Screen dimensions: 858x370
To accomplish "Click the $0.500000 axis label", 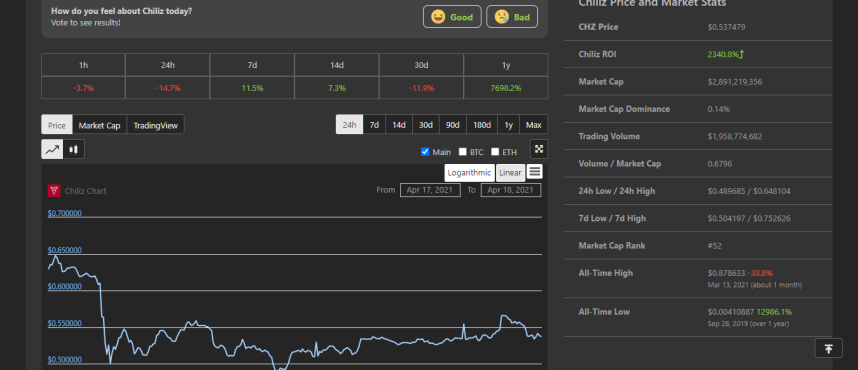I will [x=65, y=360].
